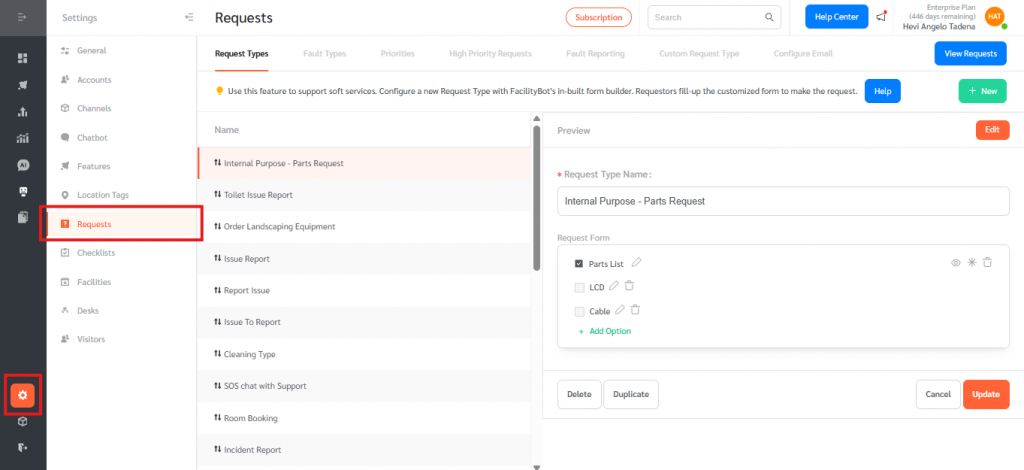This screenshot has height=470, width=1024.
Task: Click the Add Option link
Action: tap(609, 331)
